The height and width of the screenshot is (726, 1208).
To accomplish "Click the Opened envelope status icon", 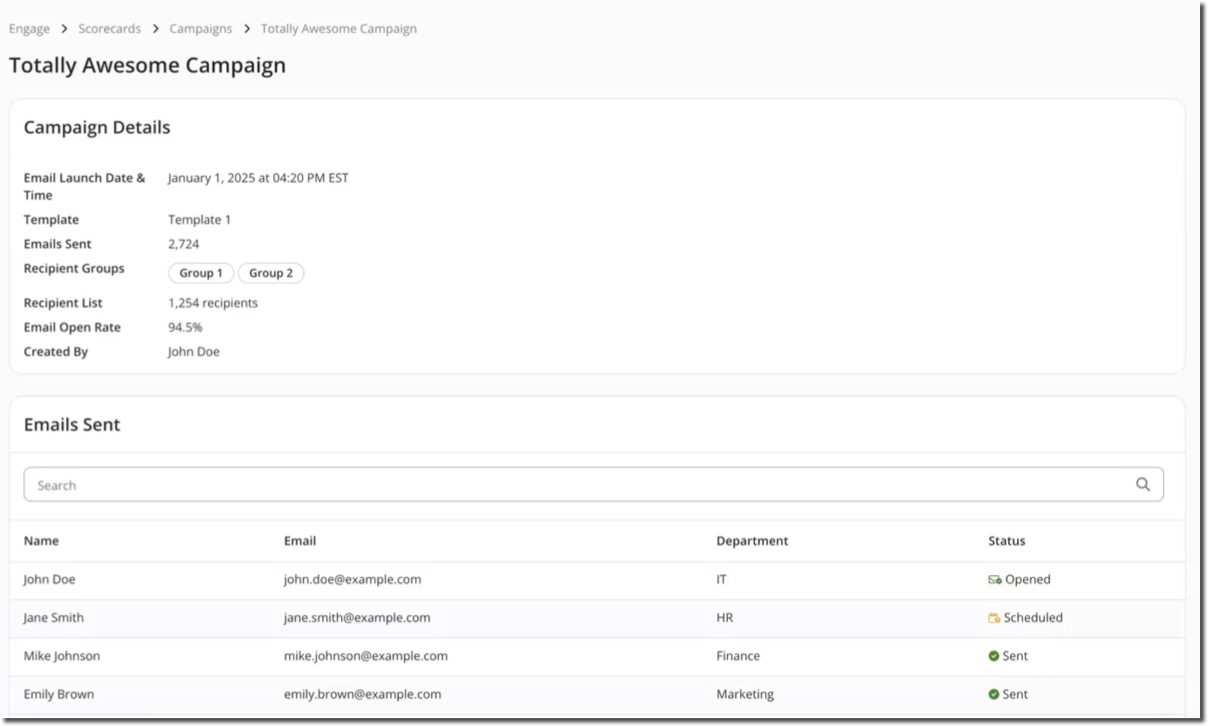I will [994, 580].
